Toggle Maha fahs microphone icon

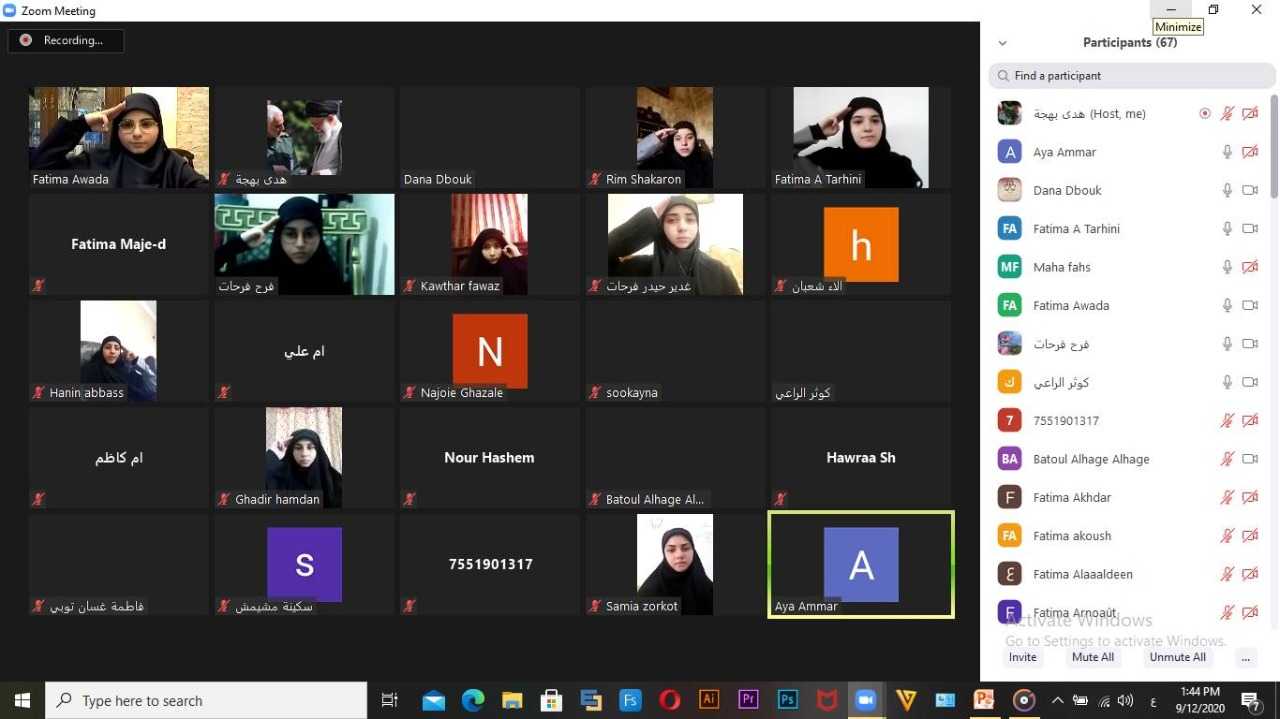[x=1227, y=267]
